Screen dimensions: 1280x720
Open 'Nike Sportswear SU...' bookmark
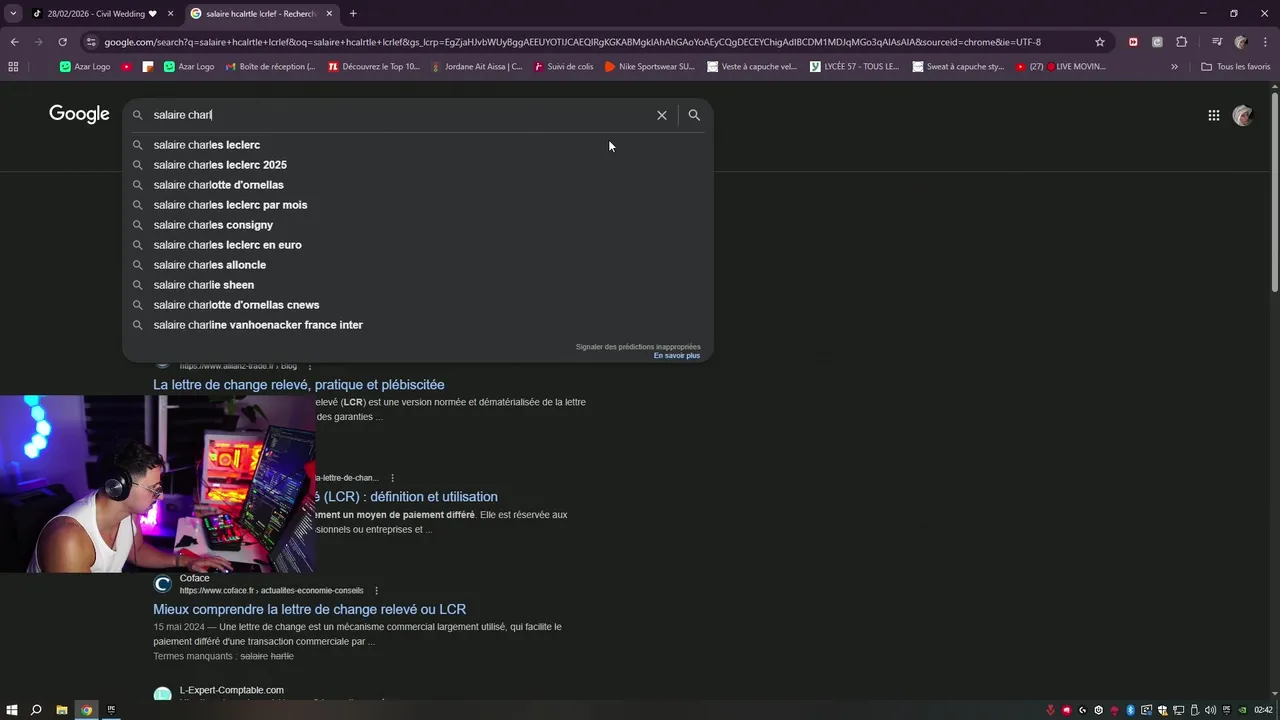650,67
